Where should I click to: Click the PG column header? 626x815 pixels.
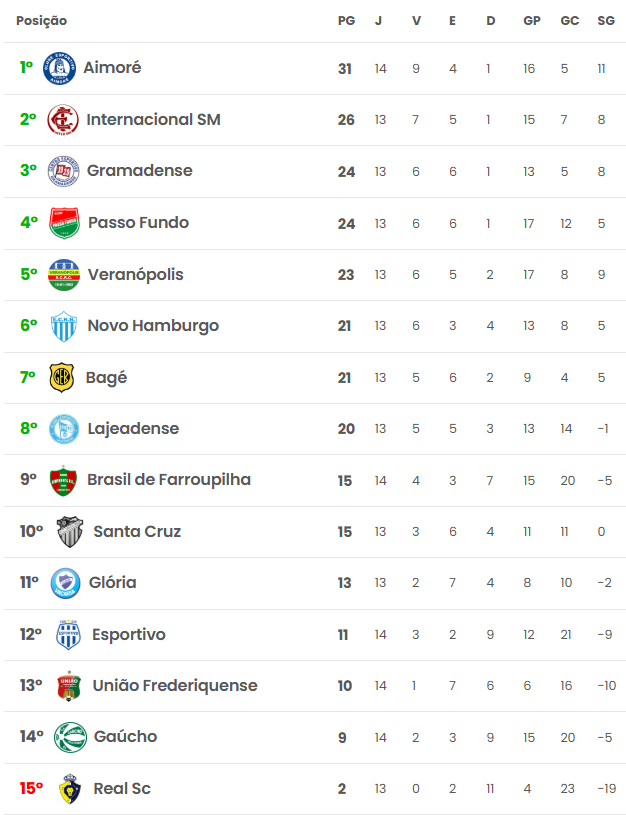[x=346, y=21]
